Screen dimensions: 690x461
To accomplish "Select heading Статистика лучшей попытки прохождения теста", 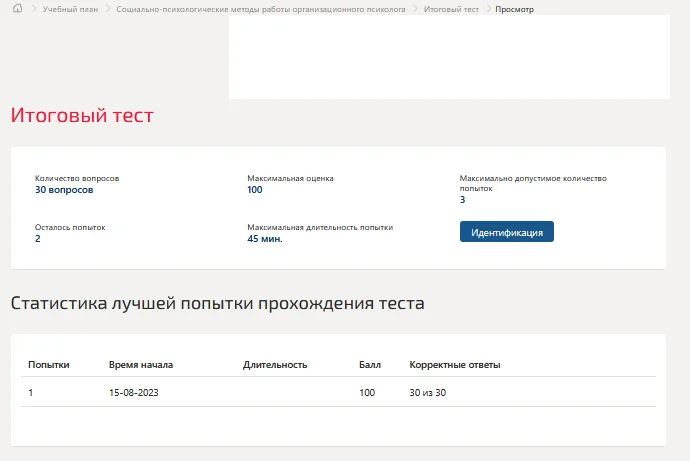I will click(218, 304).
